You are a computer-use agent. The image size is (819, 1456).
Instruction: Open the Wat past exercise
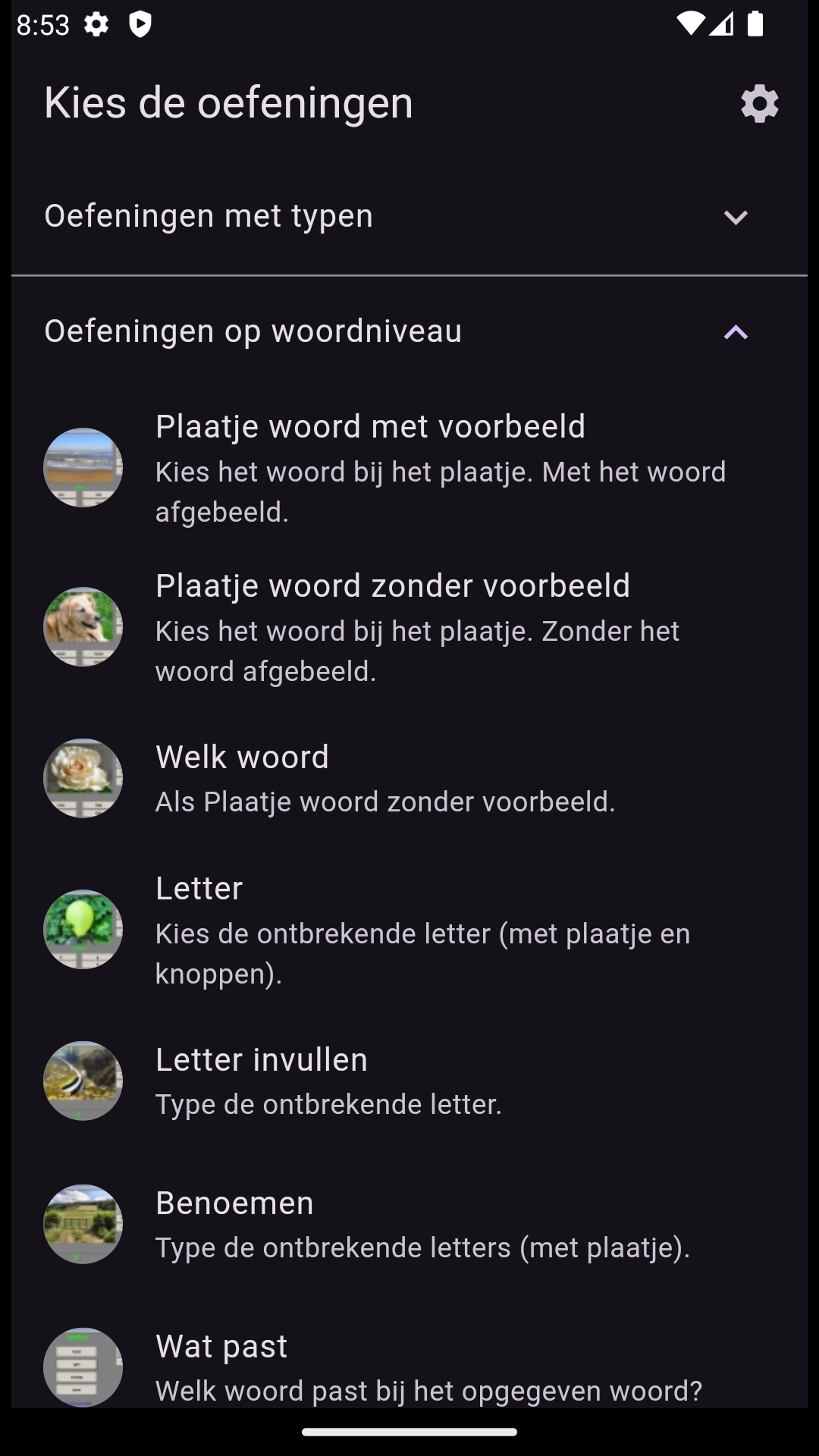(x=221, y=1347)
